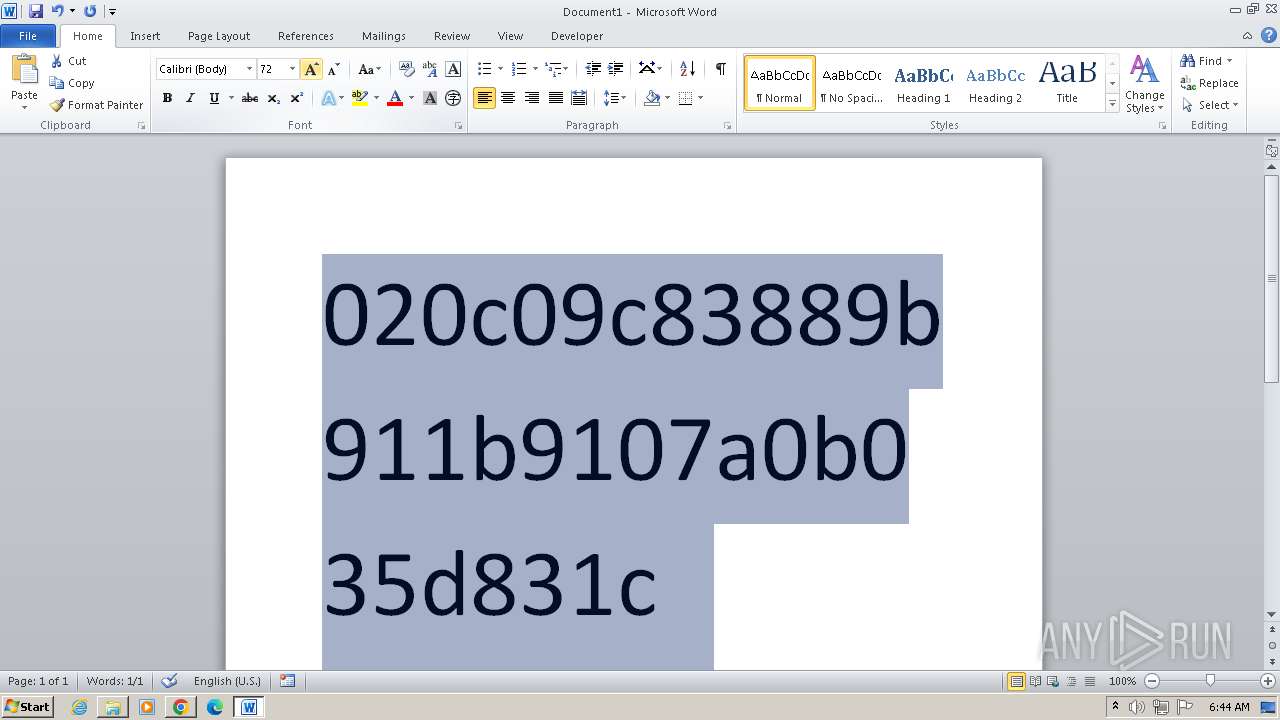
Task: Click Clear Formatting eraser icon
Action: click(x=406, y=69)
